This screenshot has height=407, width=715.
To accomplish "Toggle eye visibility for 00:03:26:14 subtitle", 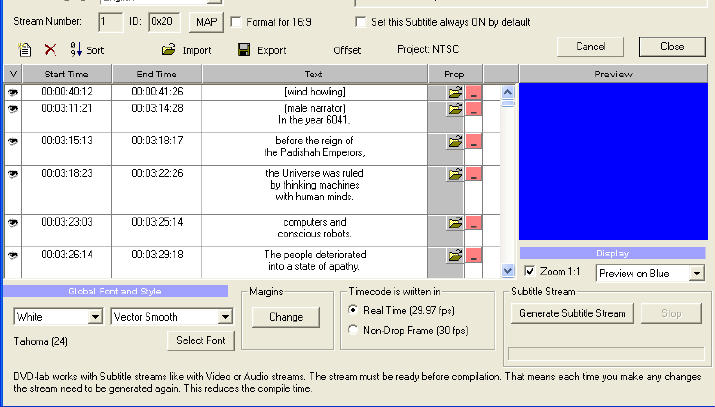I will point(13,255).
